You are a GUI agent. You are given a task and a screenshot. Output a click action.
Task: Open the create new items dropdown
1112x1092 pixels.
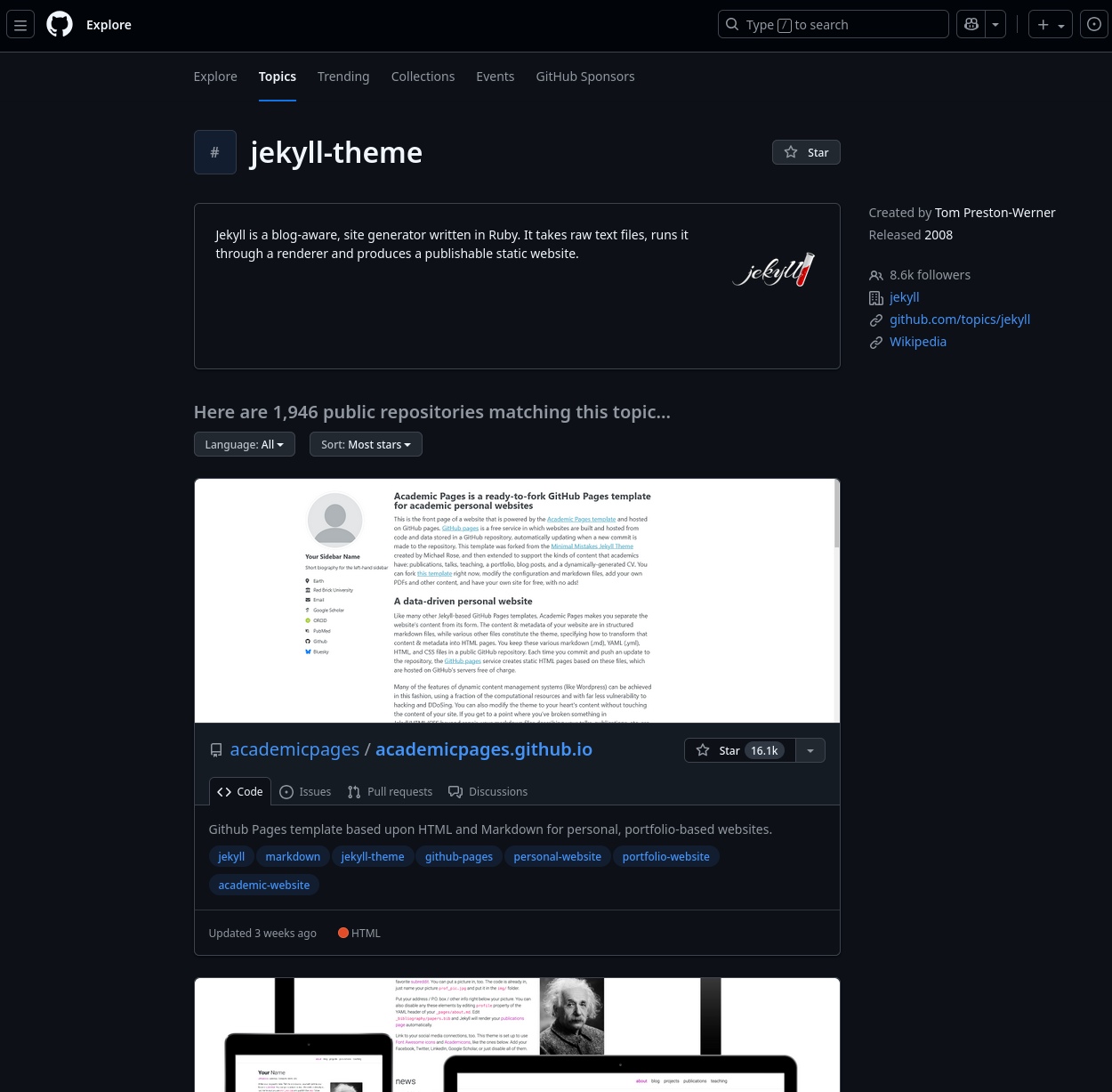(1050, 24)
